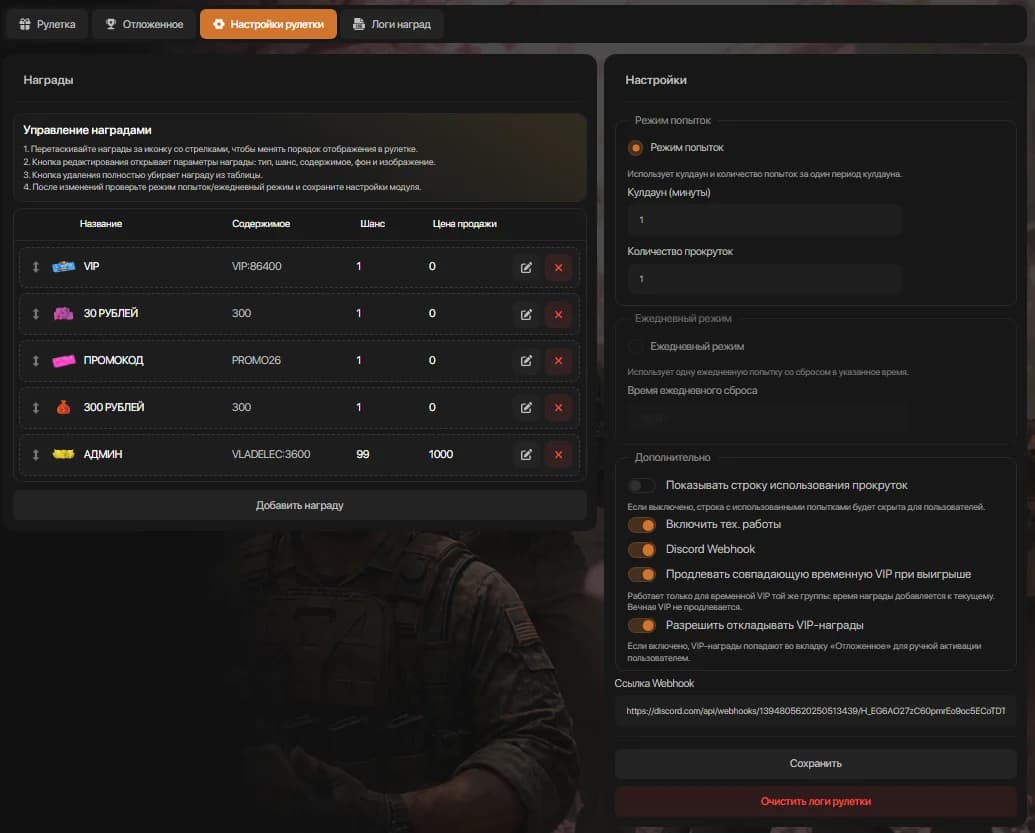Click the drag handle for АДМИН reward

pyautogui.click(x=36, y=454)
